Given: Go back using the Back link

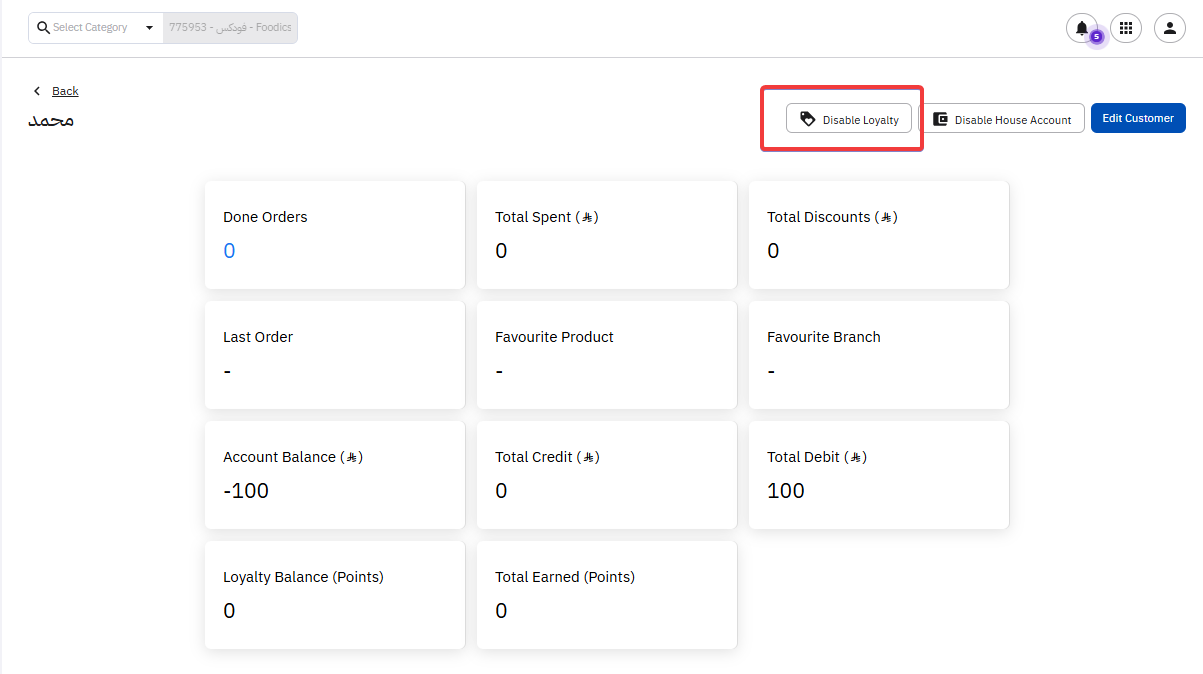Looking at the screenshot, I should [x=65, y=91].
